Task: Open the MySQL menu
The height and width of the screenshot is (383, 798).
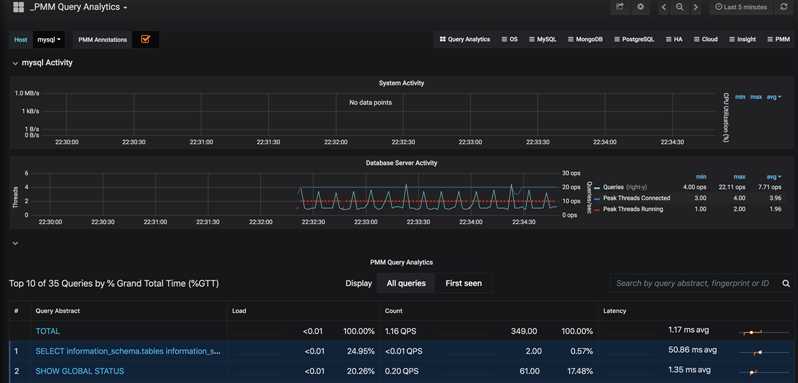Action: pyautogui.click(x=543, y=39)
